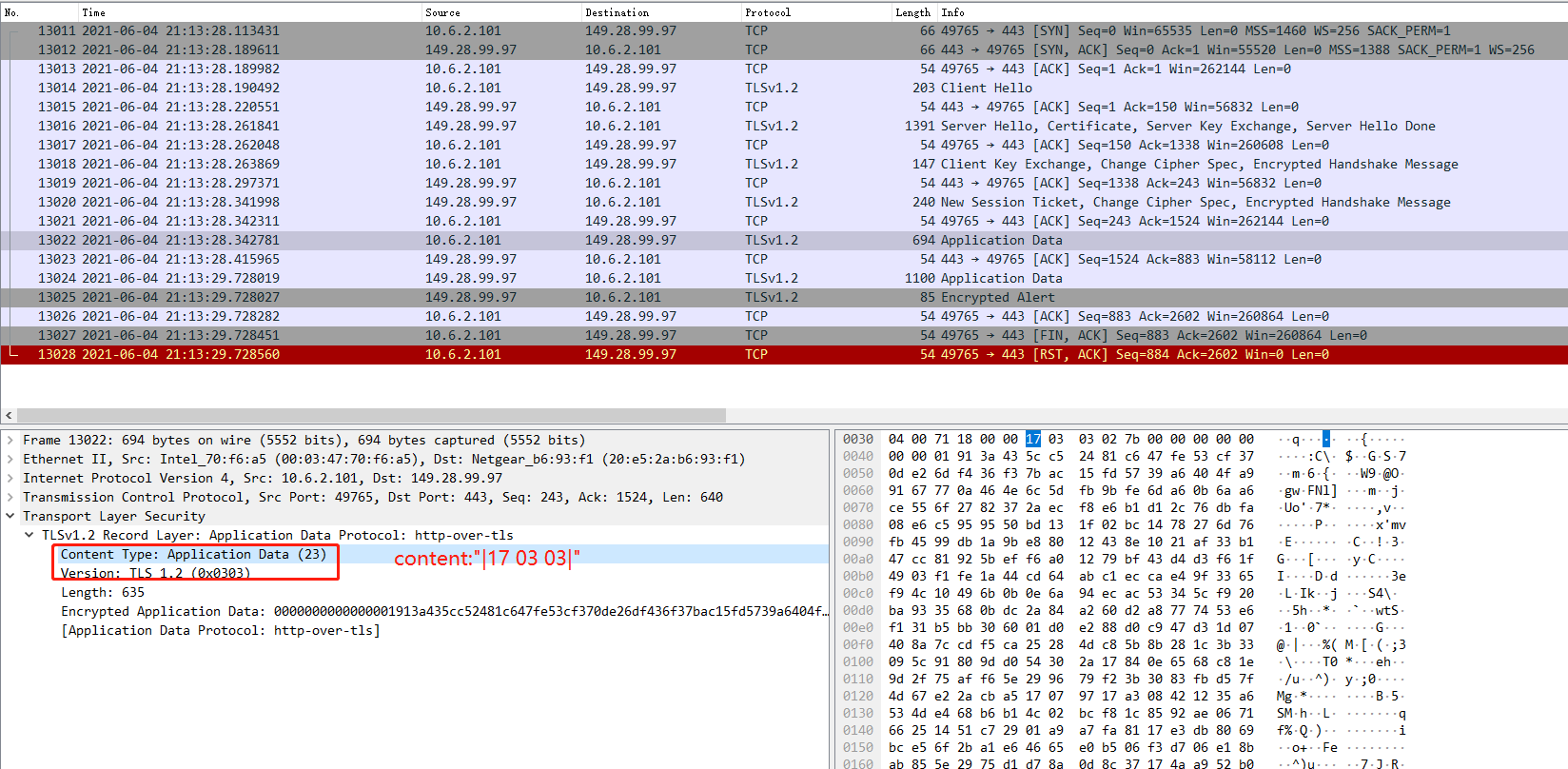
Task: Click the Source column header
Action: tap(442, 12)
